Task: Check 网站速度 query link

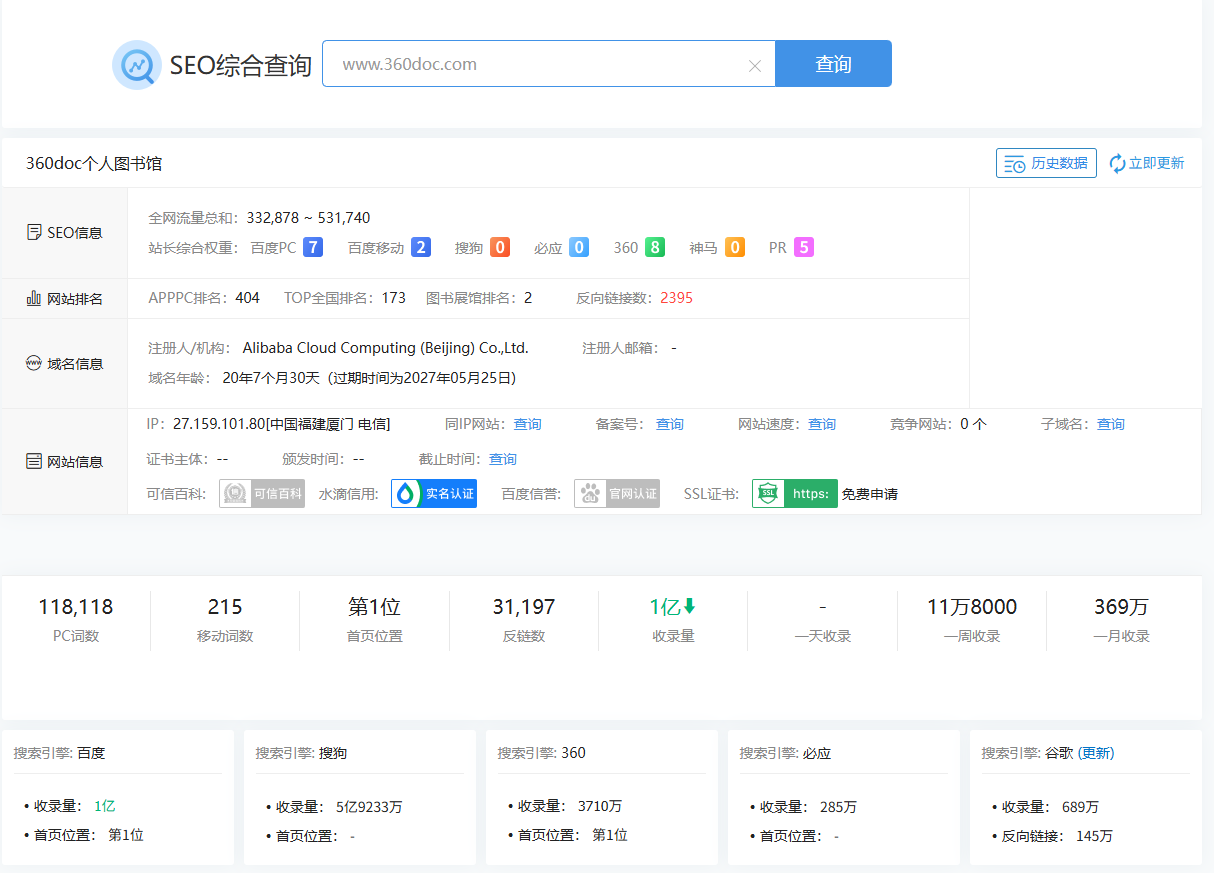Action: [822, 424]
